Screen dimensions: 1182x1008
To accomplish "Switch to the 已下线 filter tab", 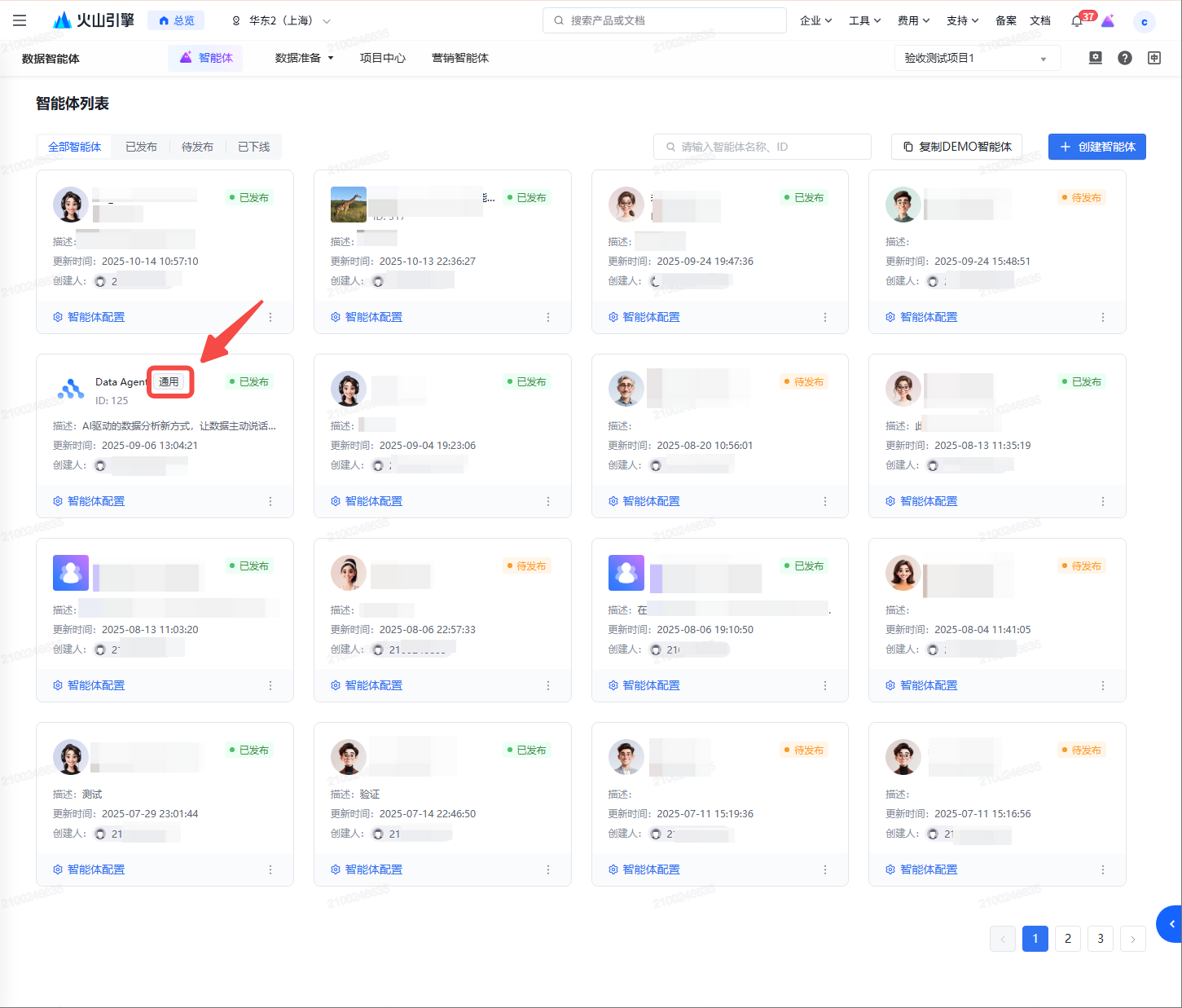I will (254, 147).
